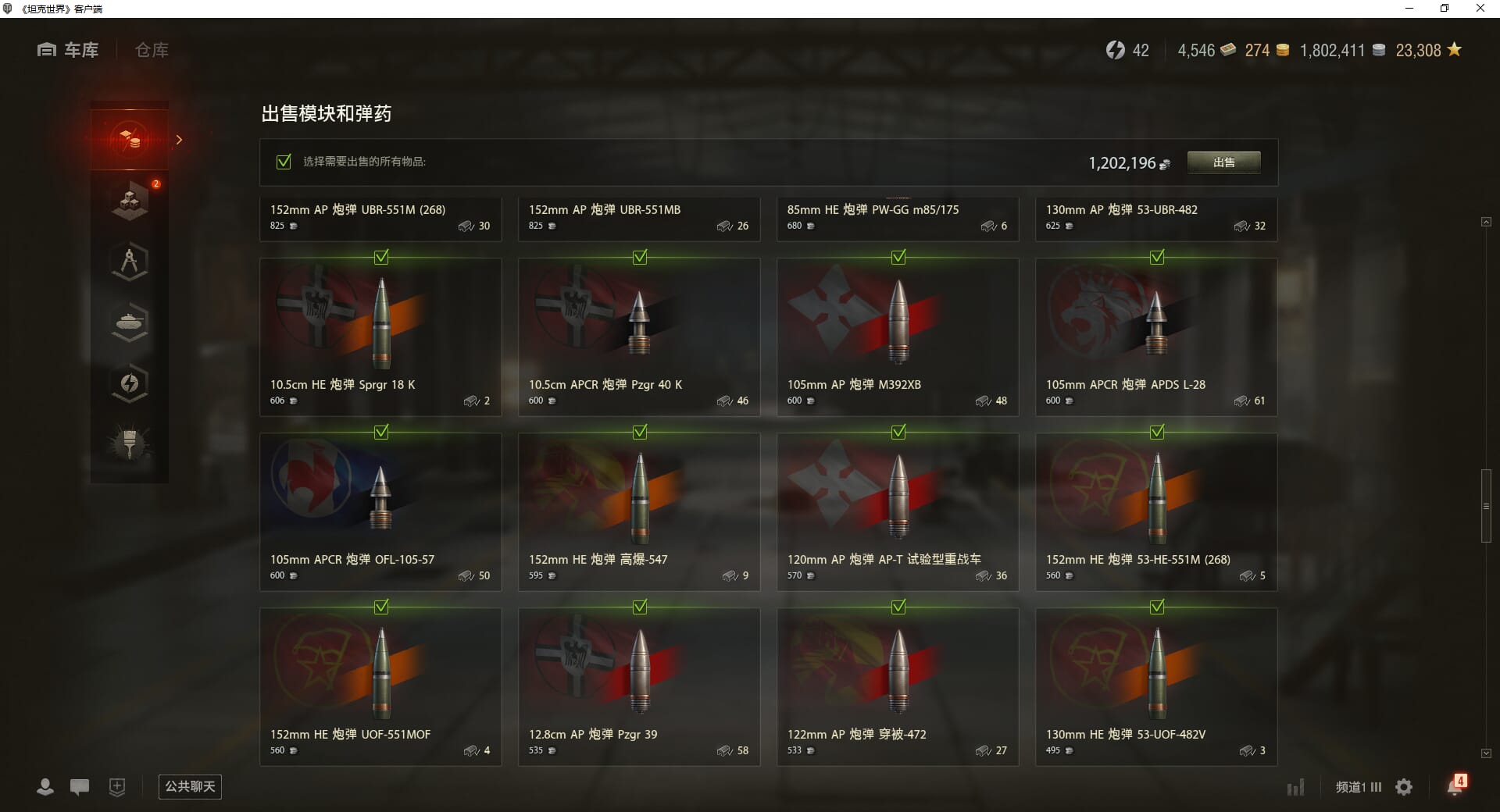Toggle the select all items checkbox

click(x=284, y=162)
